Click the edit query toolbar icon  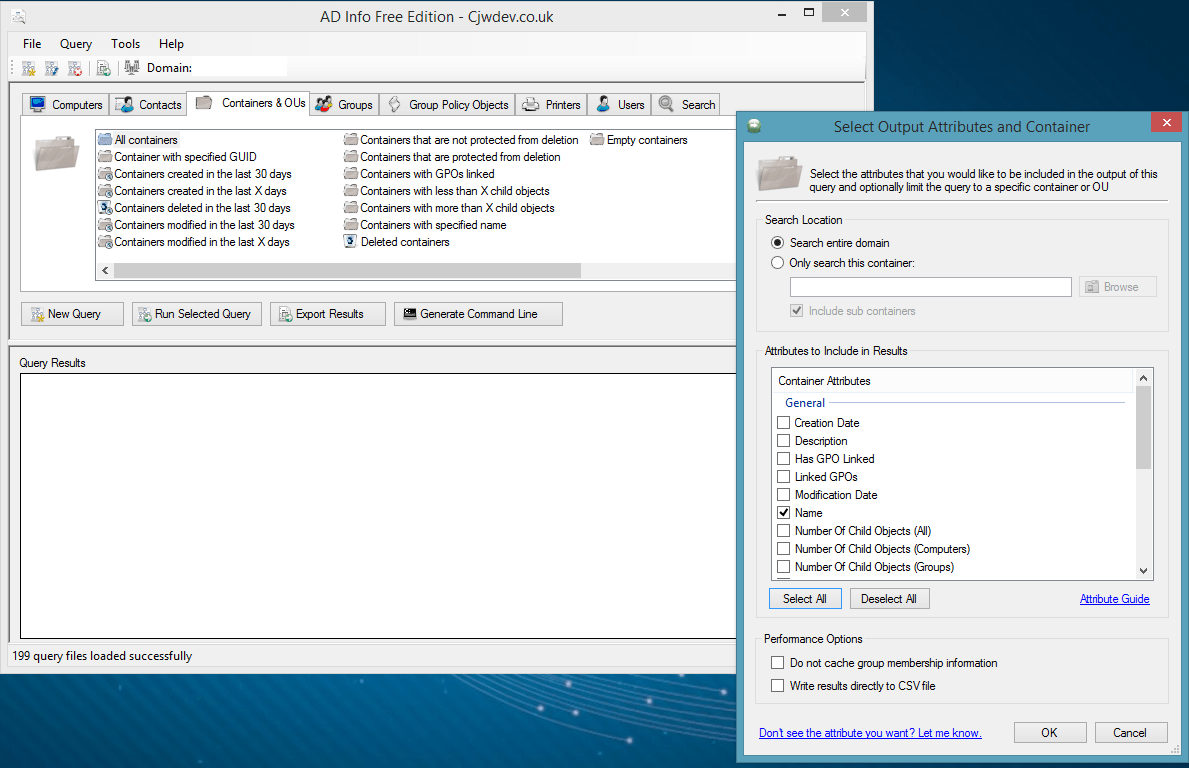coord(51,67)
